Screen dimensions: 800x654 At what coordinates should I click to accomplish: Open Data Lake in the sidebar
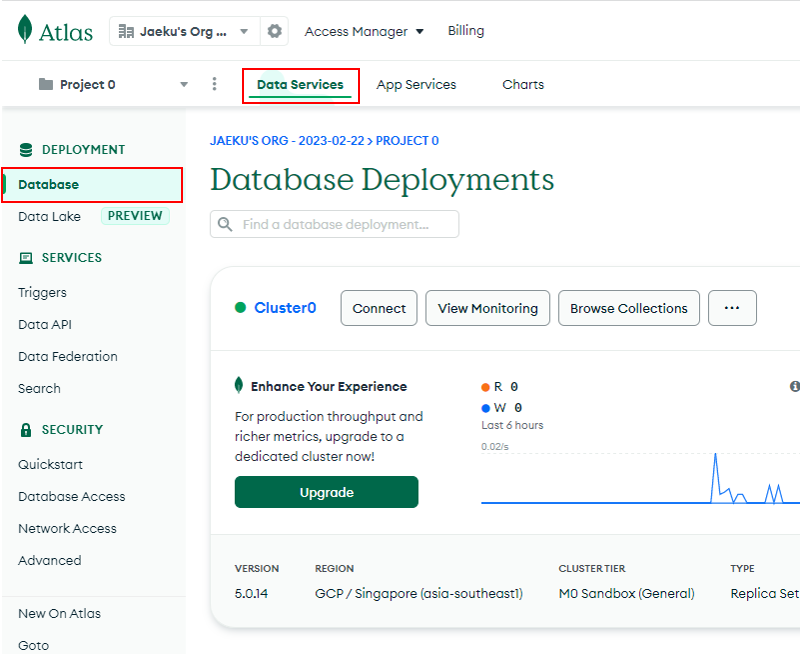click(x=49, y=217)
